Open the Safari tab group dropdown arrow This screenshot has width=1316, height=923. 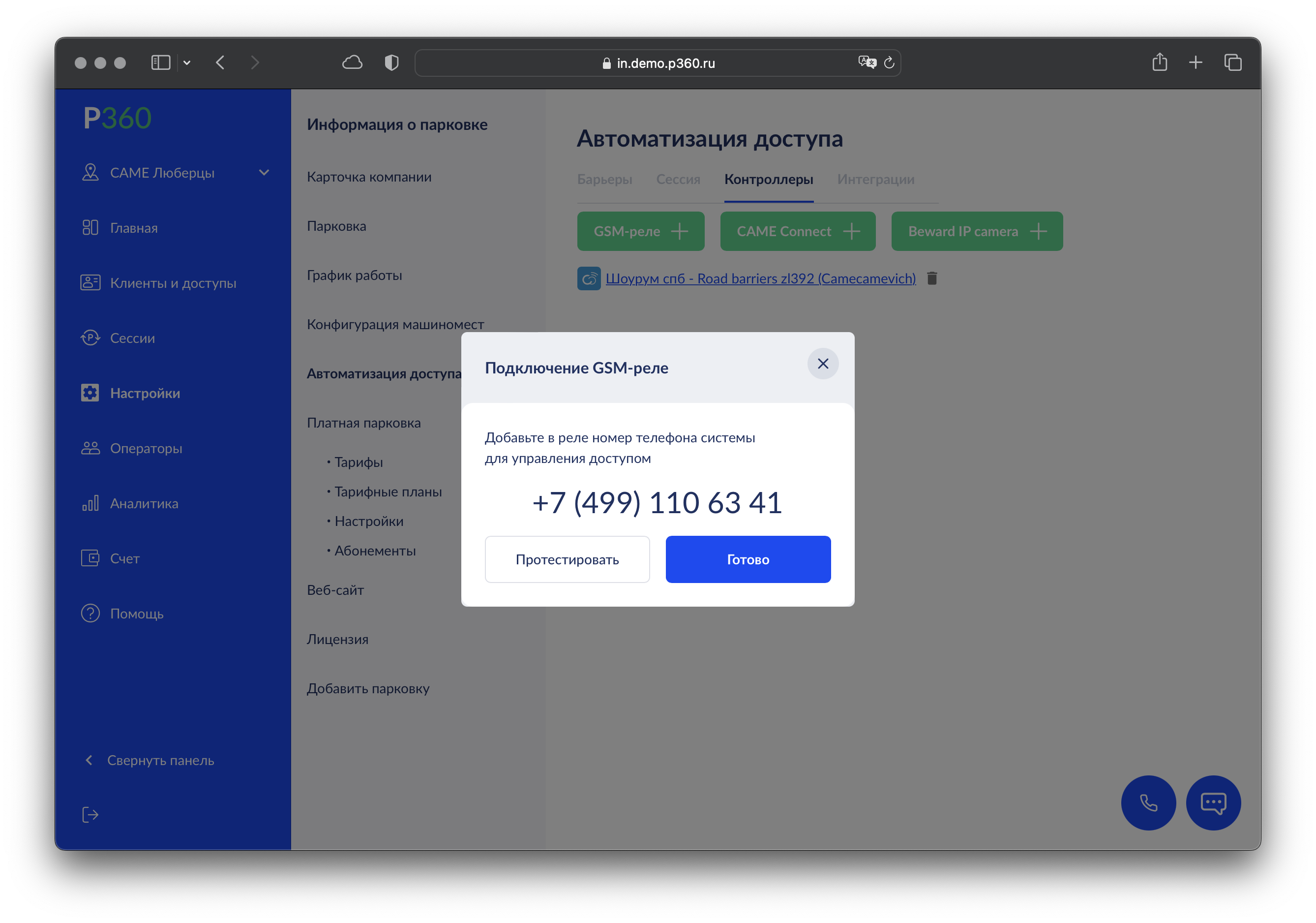(187, 63)
